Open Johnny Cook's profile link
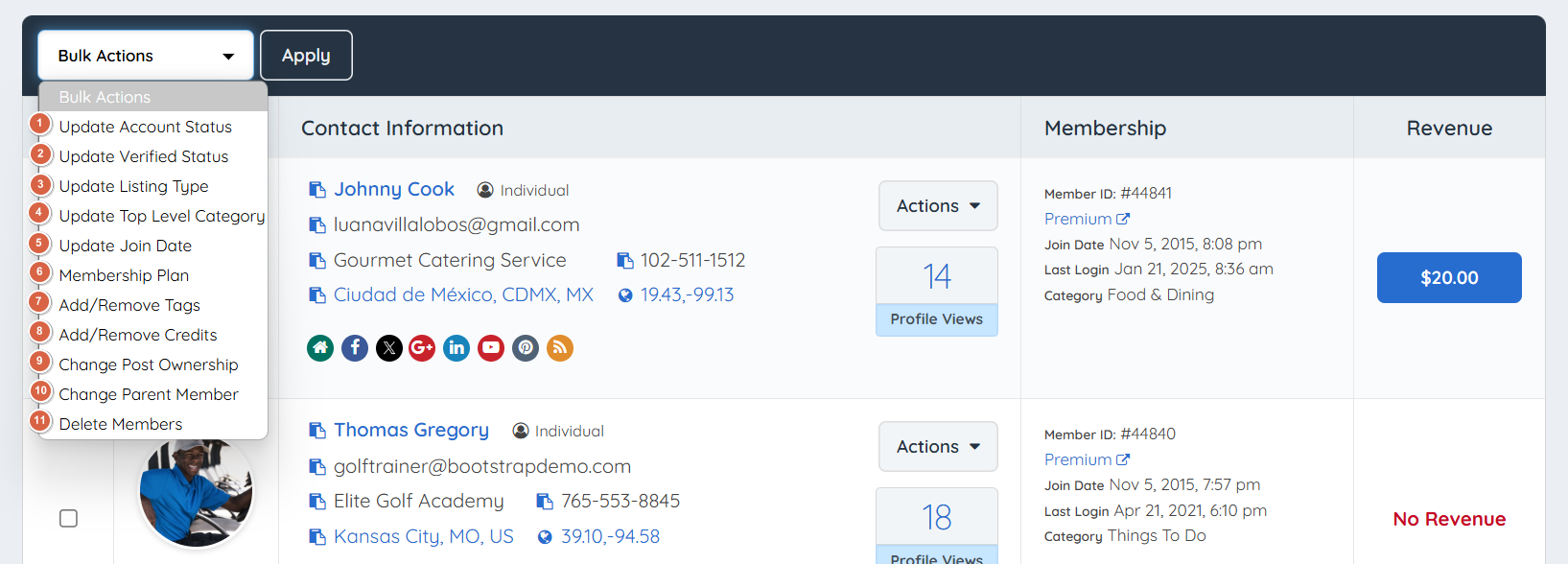The image size is (1568, 564). click(x=394, y=189)
